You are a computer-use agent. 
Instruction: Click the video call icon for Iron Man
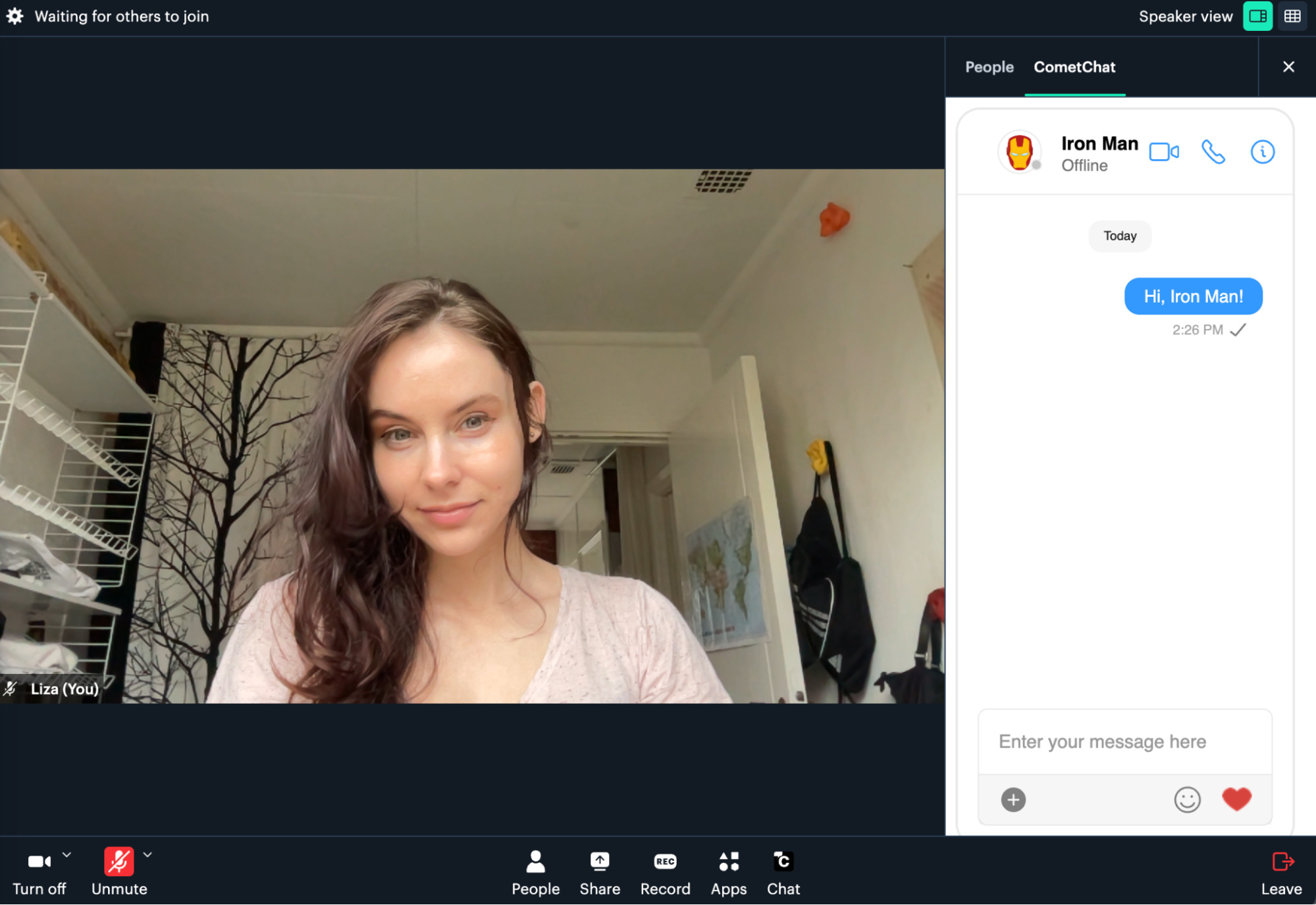pos(1162,151)
